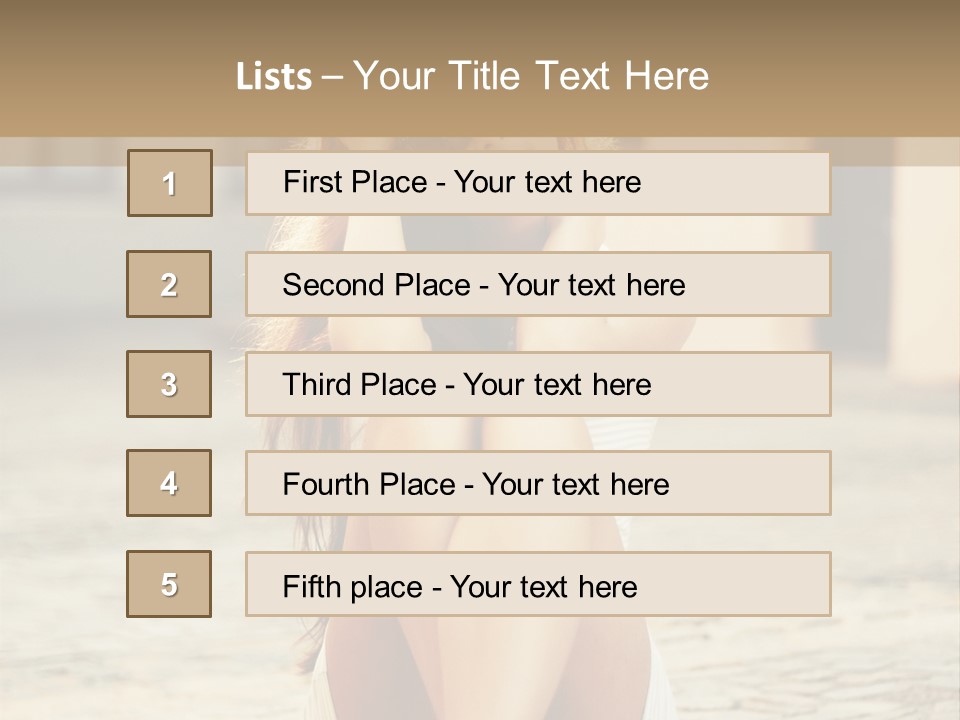Click 'Your text here' in Fifth place box
960x720 pixels.
[543, 586]
